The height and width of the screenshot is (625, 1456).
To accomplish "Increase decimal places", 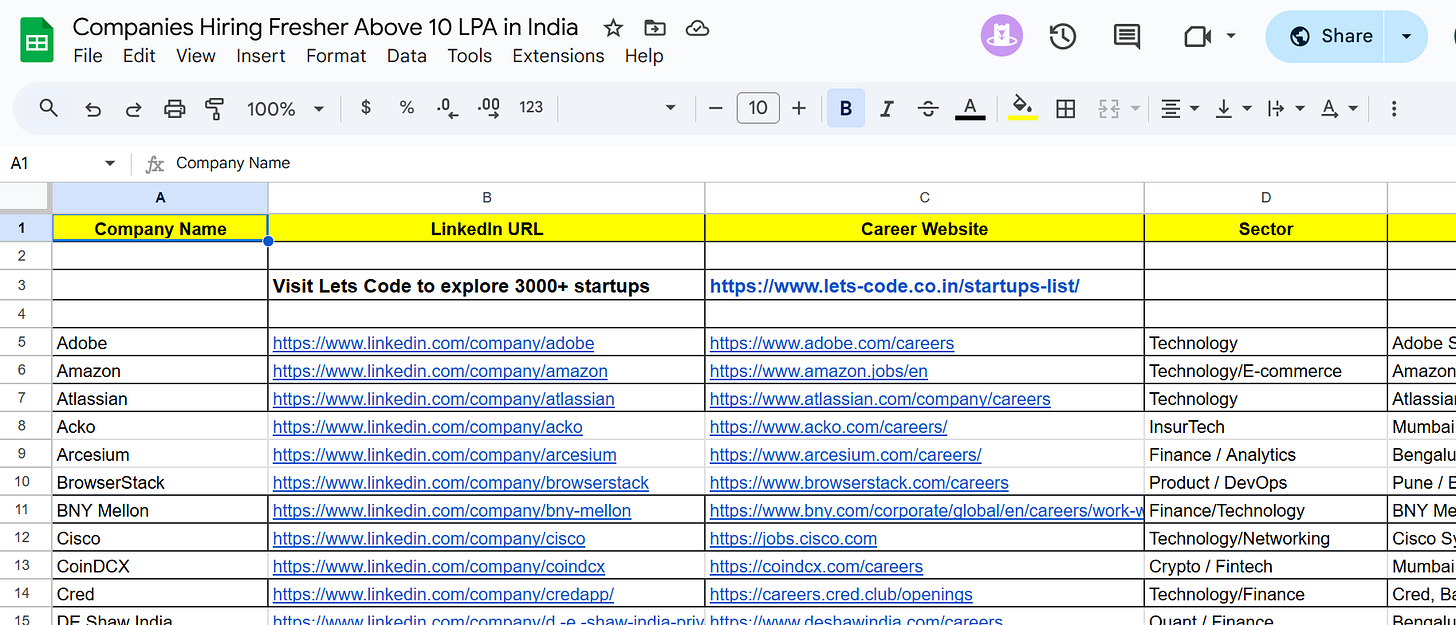I will 489,108.
